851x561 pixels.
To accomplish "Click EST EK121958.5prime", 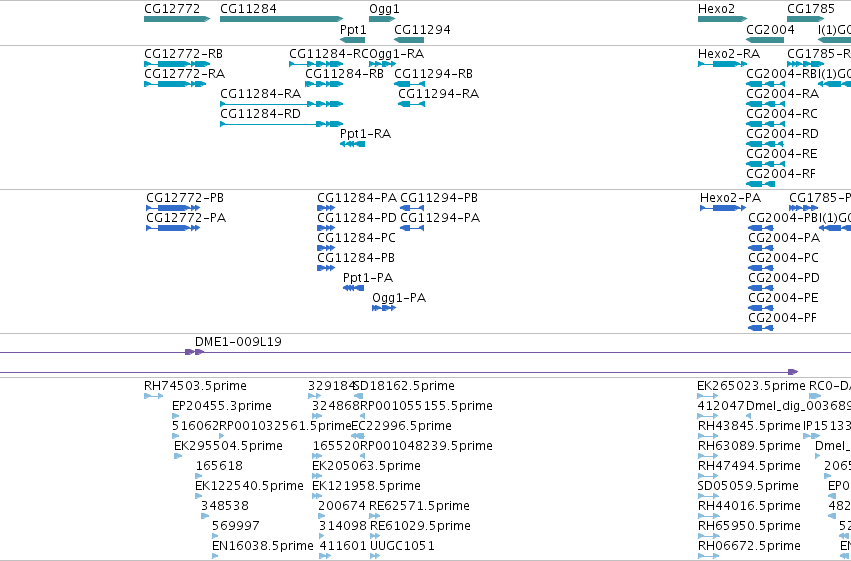I will (x=317, y=496).
